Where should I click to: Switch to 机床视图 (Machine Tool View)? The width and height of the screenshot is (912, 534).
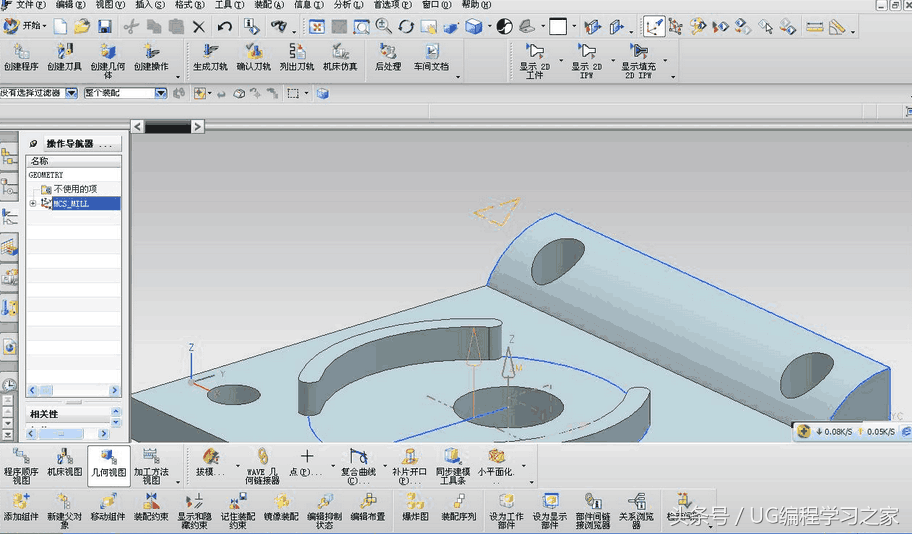pyautogui.click(x=64, y=463)
